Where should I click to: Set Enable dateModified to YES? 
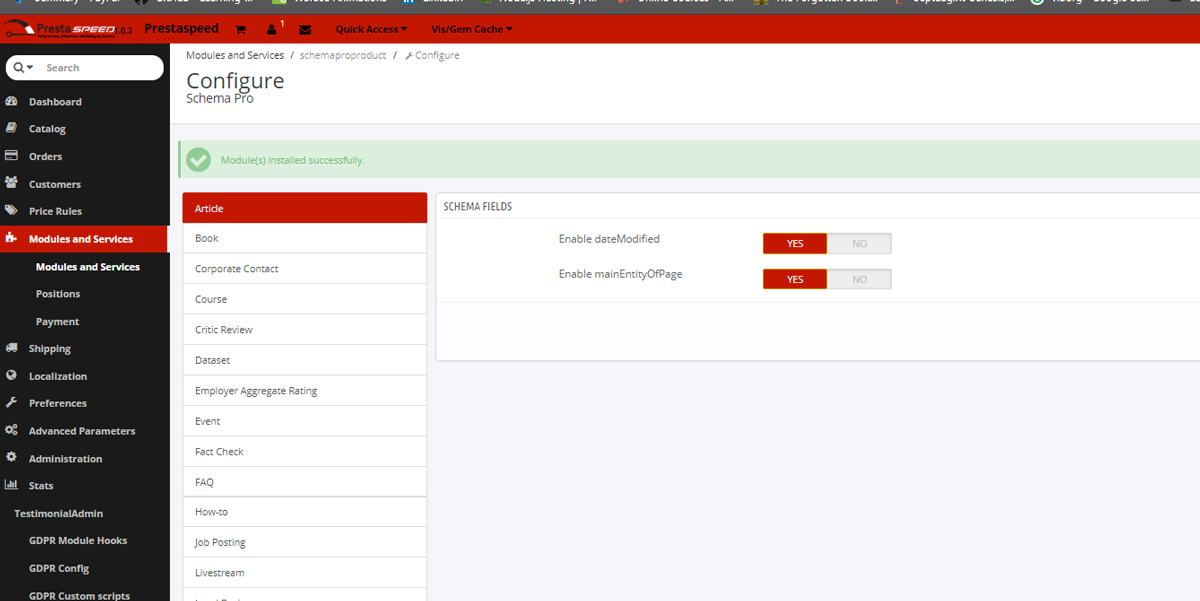coord(795,243)
